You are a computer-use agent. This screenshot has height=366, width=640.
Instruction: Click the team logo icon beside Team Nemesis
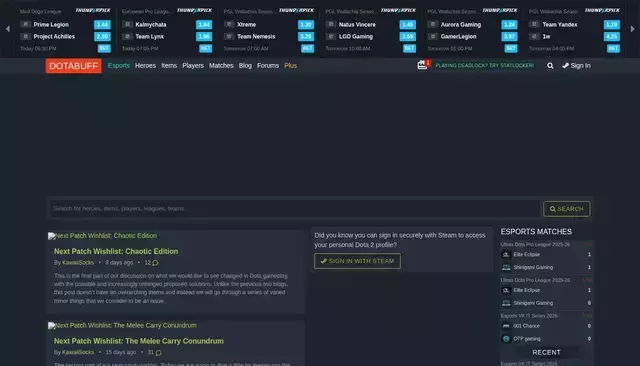pos(229,36)
